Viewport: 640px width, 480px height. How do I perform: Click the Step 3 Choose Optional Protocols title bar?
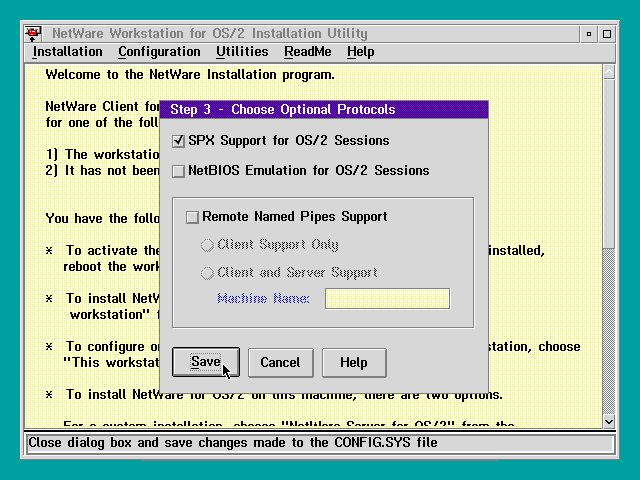(x=324, y=109)
